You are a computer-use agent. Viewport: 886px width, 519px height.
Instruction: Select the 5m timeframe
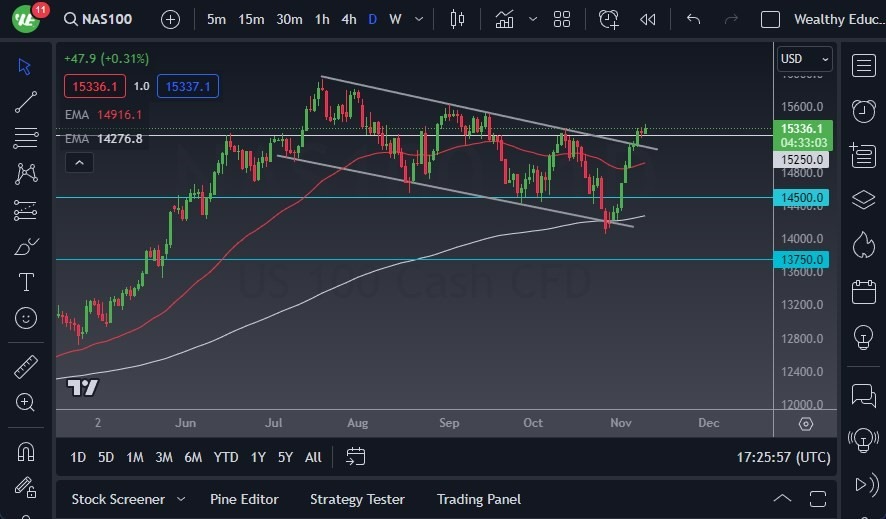point(216,19)
